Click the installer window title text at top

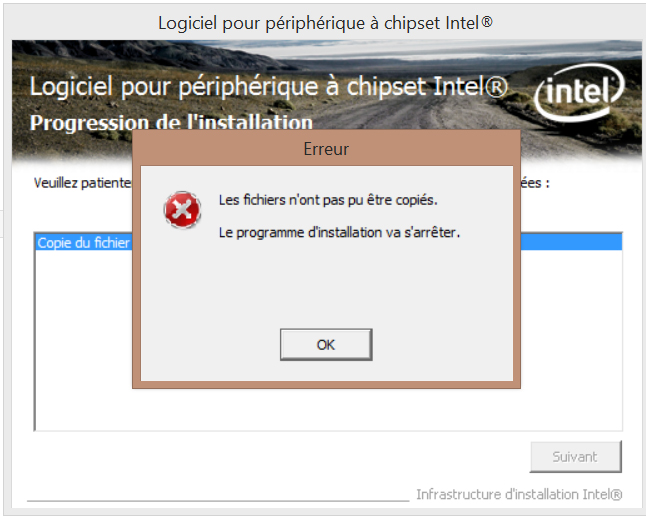click(x=325, y=23)
